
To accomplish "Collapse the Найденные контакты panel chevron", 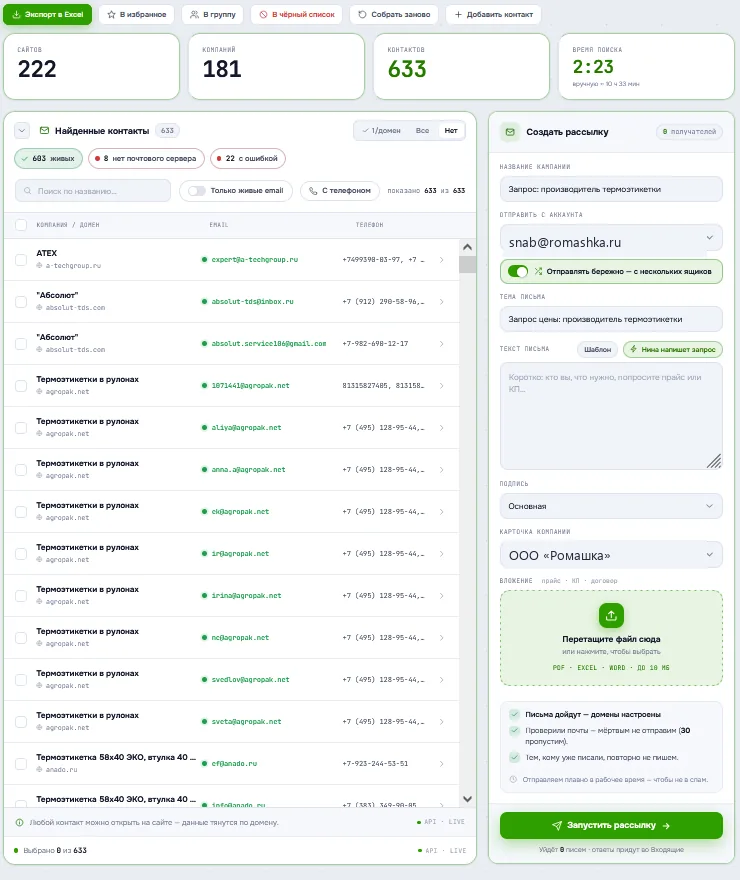I will click(21, 131).
